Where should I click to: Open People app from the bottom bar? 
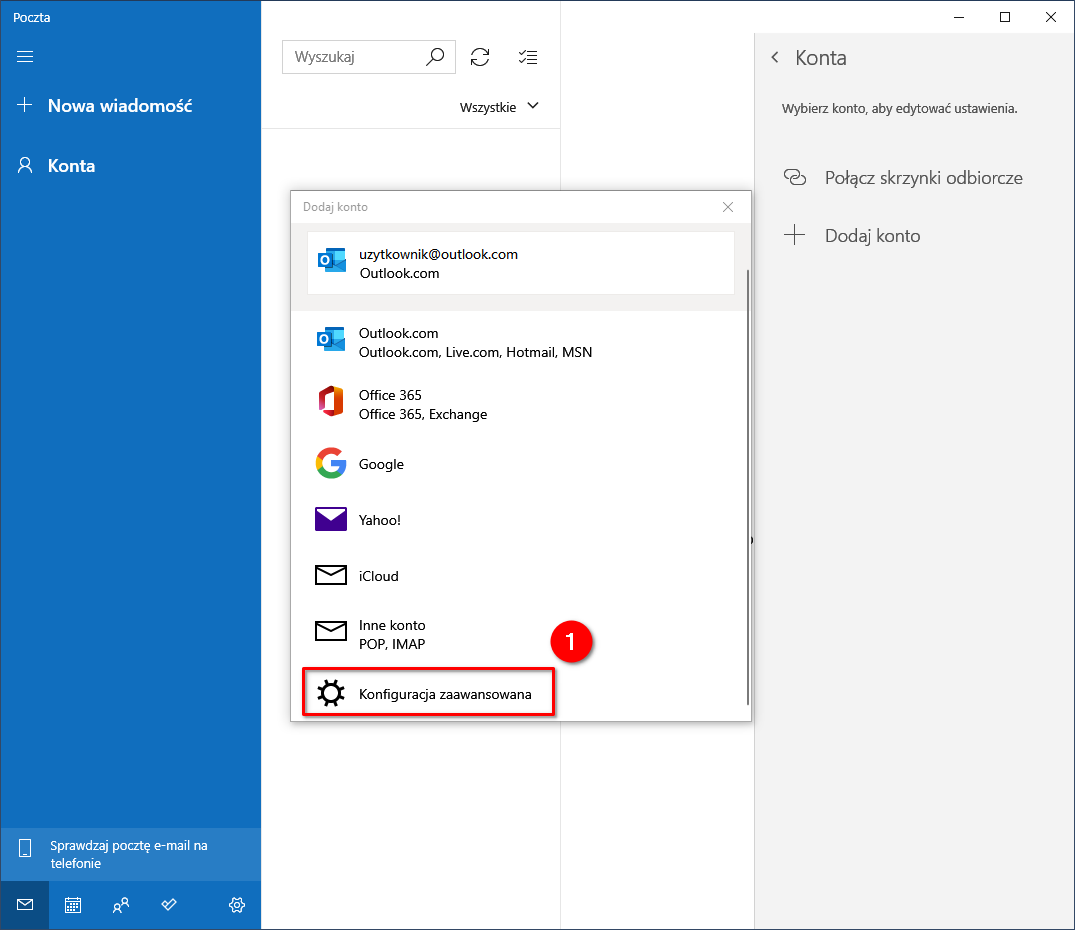coord(121,905)
